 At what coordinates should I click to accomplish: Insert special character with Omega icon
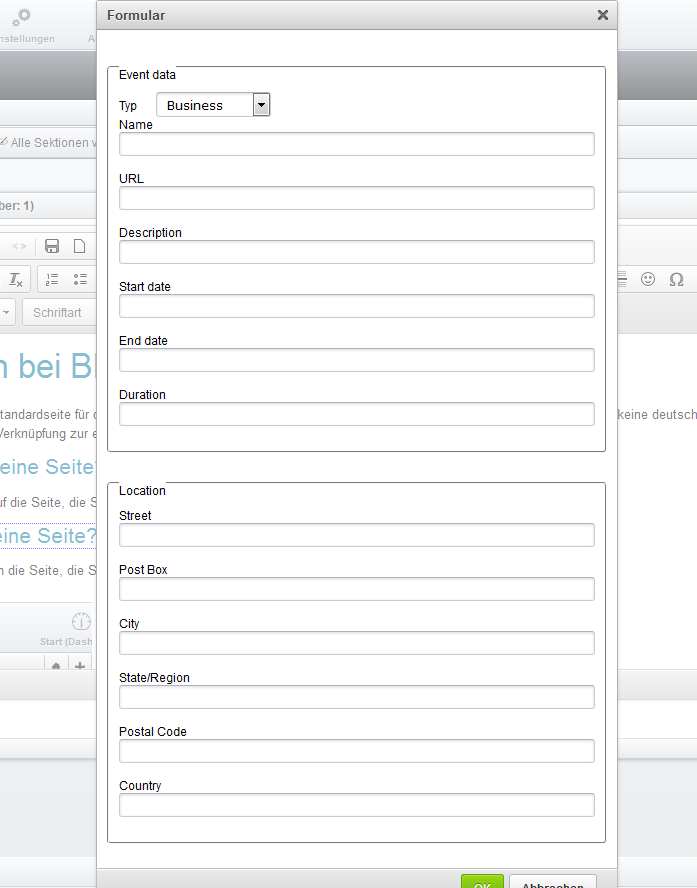(x=676, y=279)
